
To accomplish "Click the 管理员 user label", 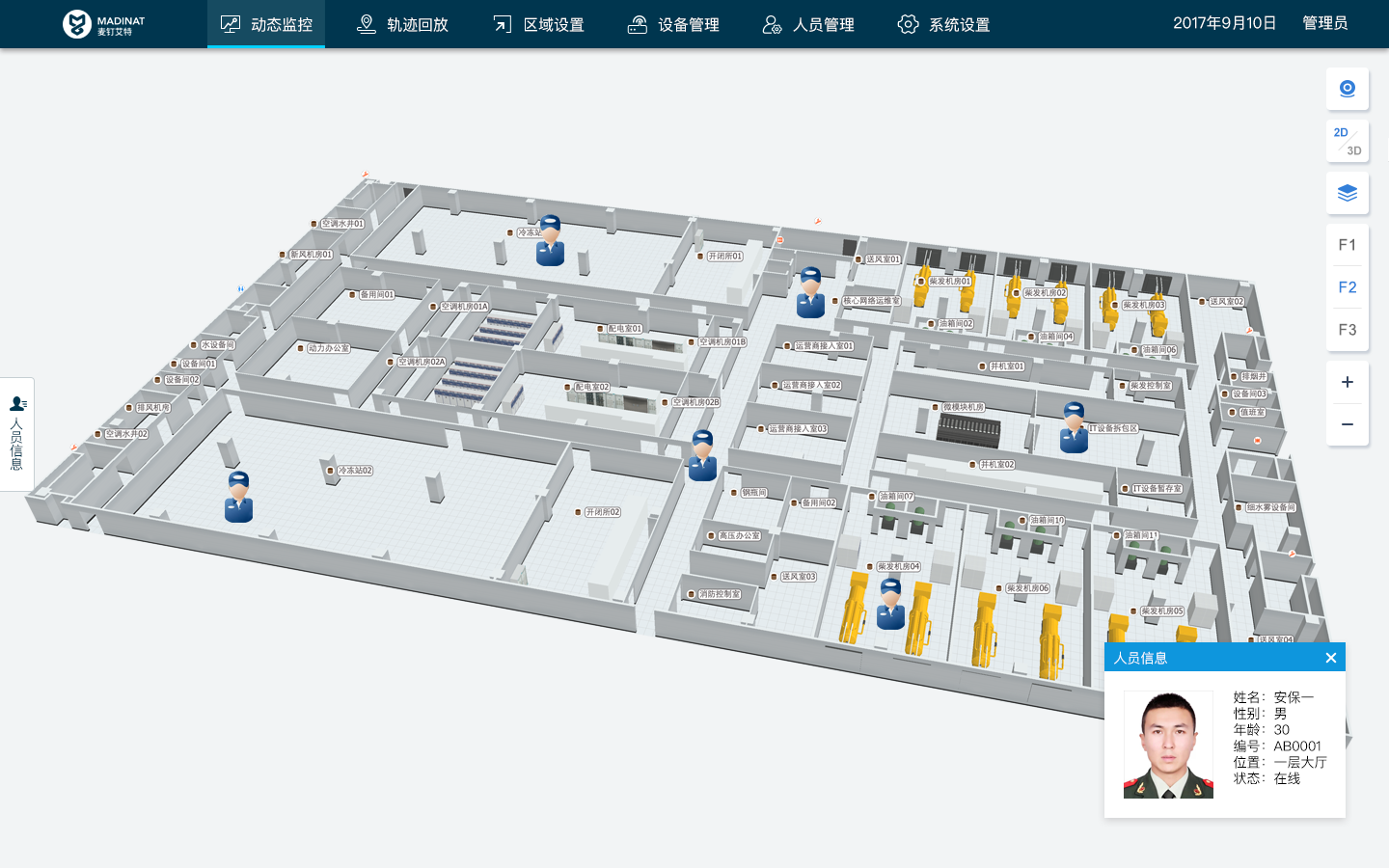I will tap(1324, 23).
